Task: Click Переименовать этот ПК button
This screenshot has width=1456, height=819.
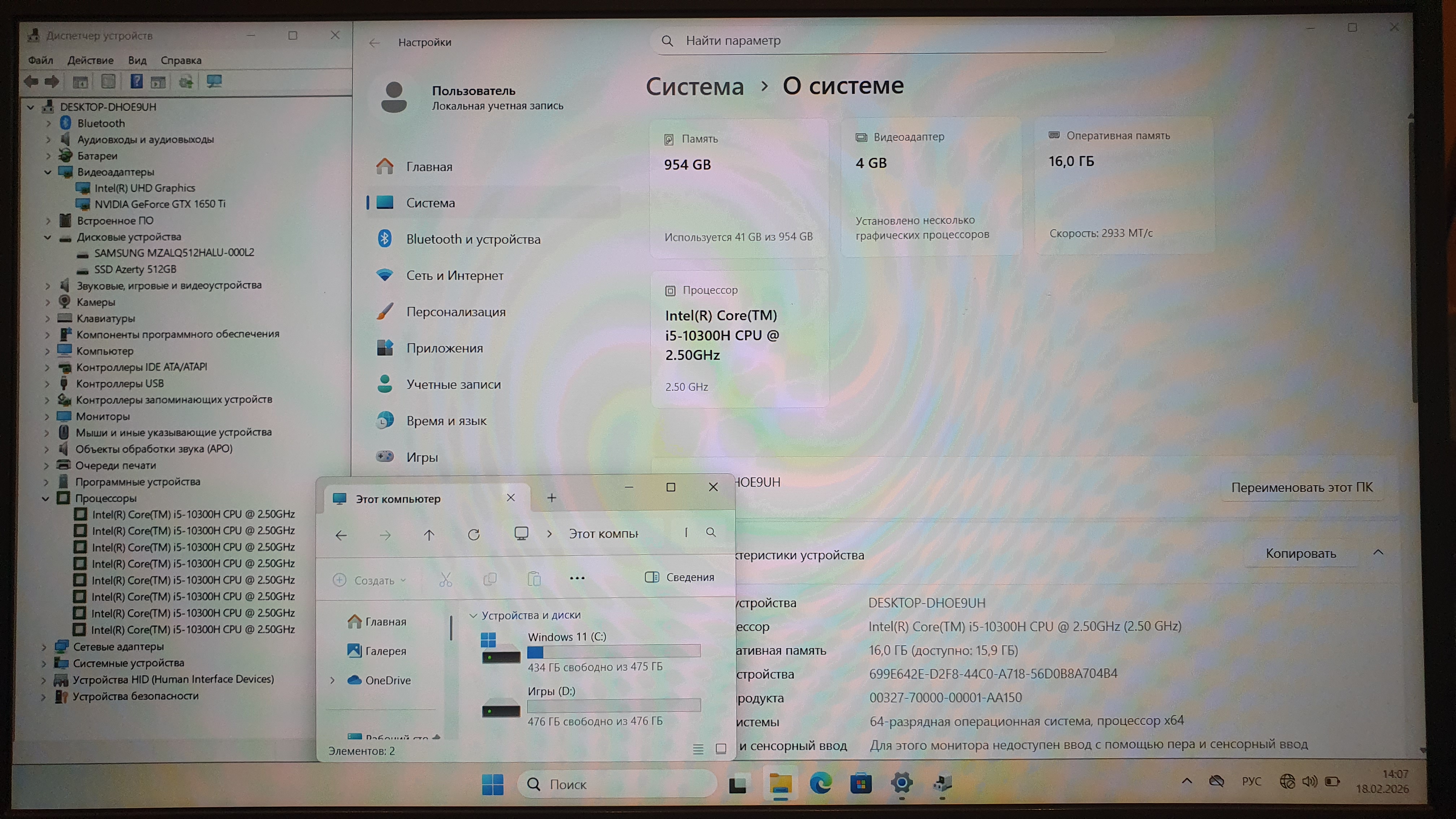Action: click(x=1302, y=487)
